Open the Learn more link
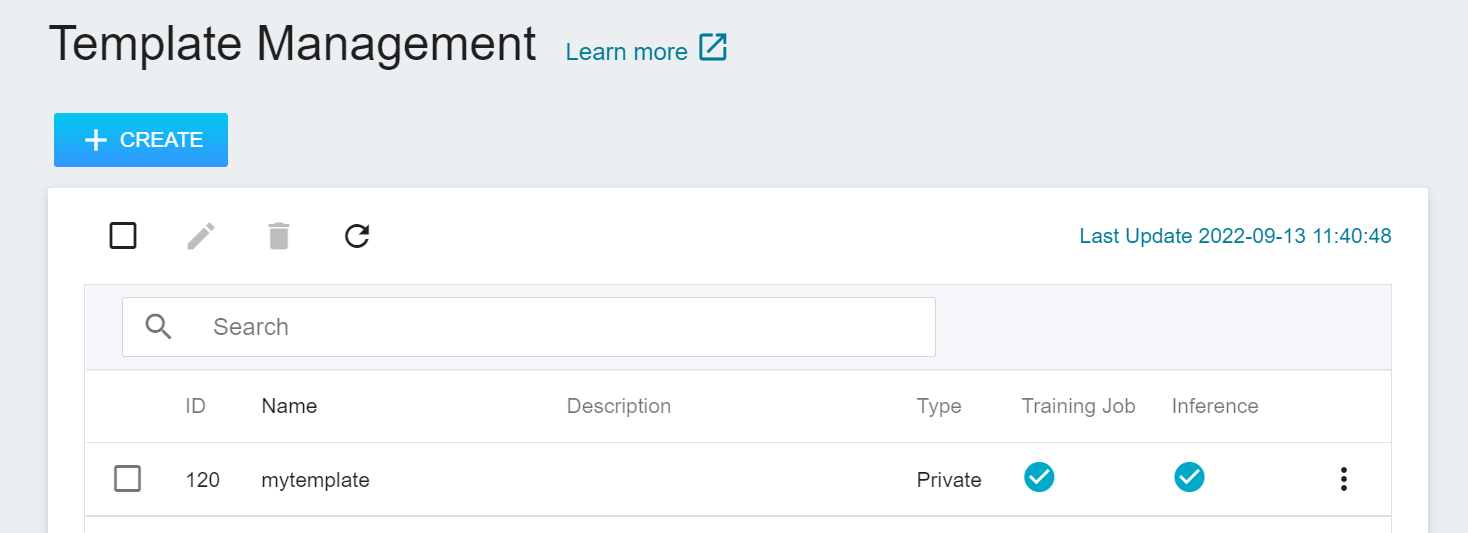Image resolution: width=1468 pixels, height=533 pixels. [x=627, y=52]
